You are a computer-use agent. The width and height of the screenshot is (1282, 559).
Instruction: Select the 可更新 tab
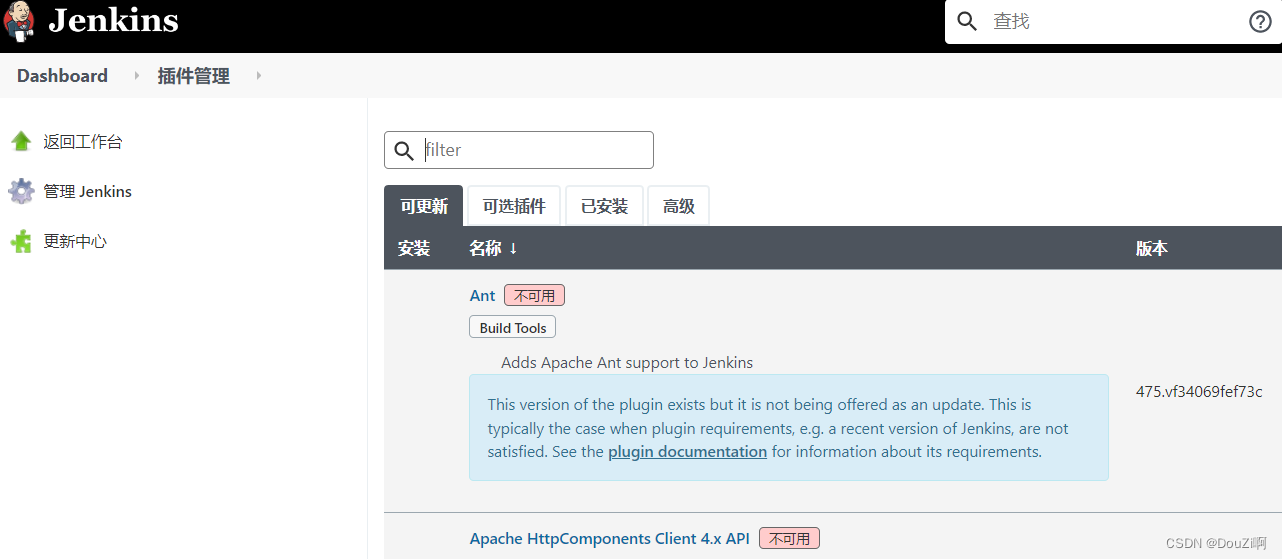(424, 206)
